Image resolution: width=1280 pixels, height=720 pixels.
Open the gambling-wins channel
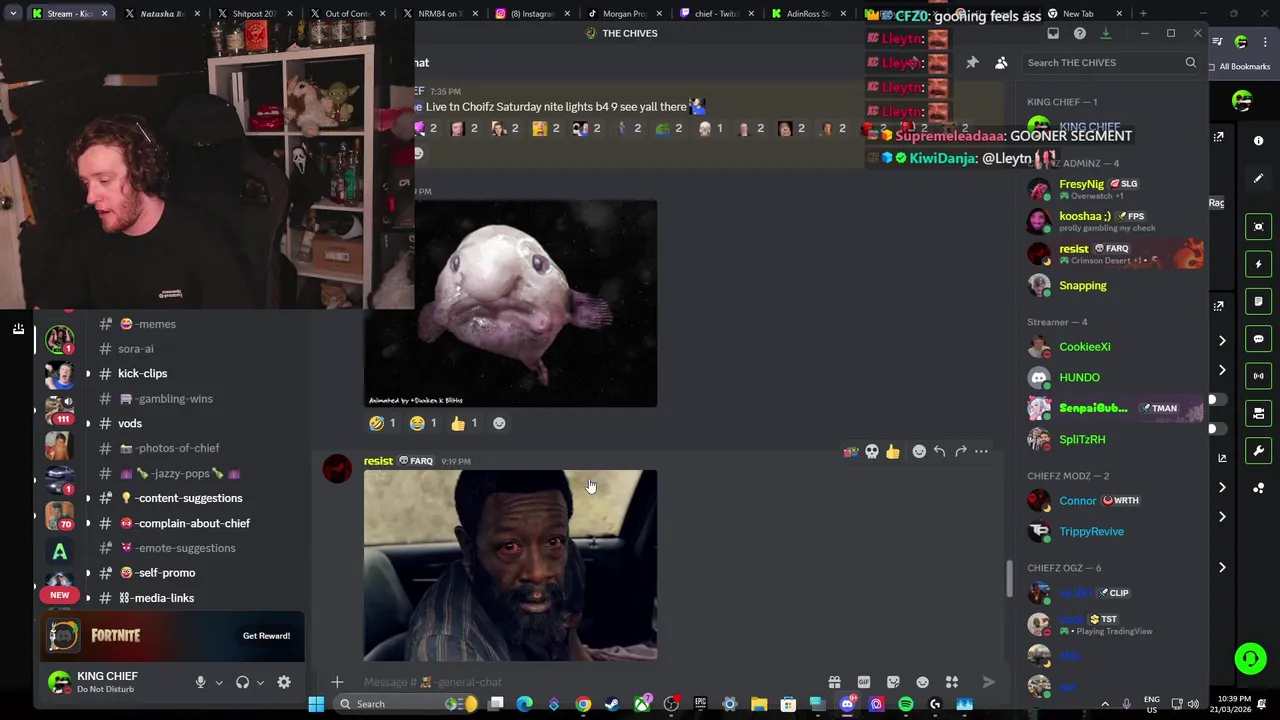coord(166,398)
